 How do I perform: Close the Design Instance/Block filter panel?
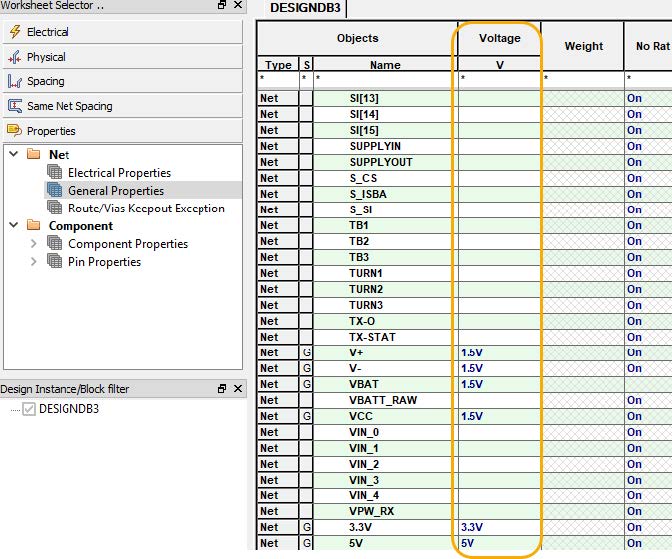[238, 388]
